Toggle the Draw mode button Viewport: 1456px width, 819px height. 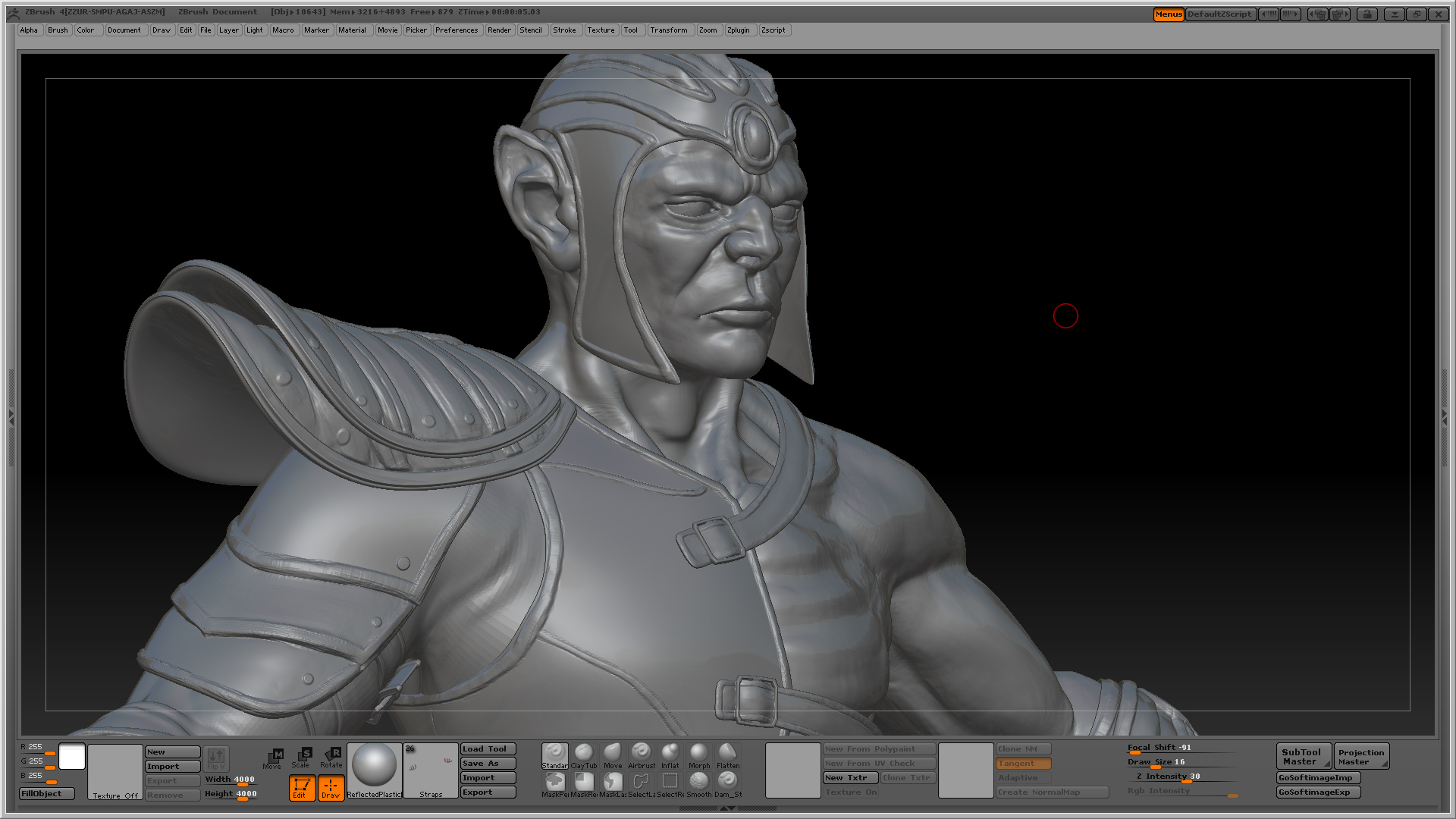[331, 787]
